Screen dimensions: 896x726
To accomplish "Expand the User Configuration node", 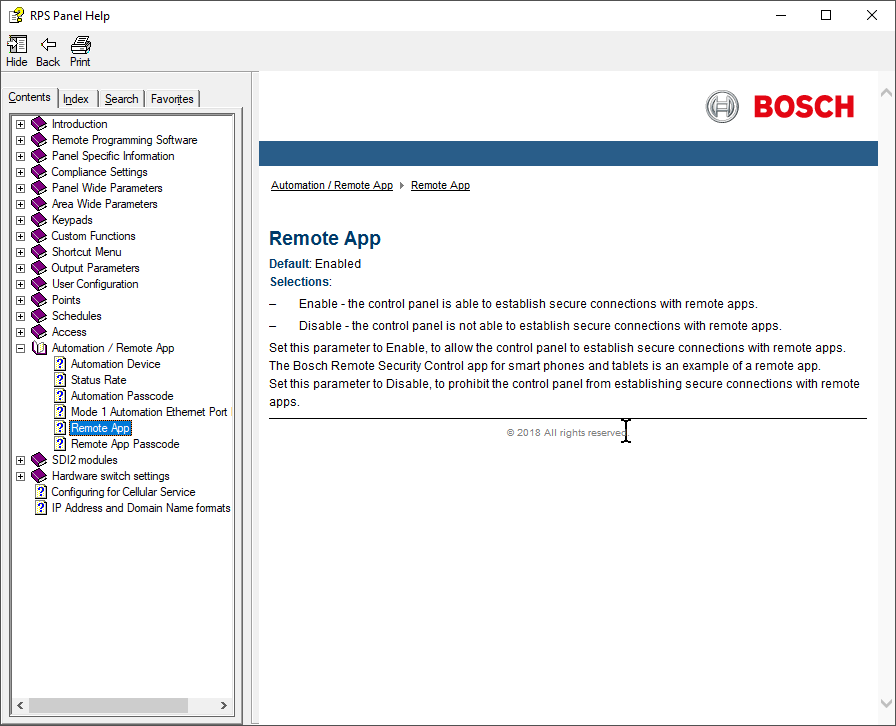I will click(21, 284).
